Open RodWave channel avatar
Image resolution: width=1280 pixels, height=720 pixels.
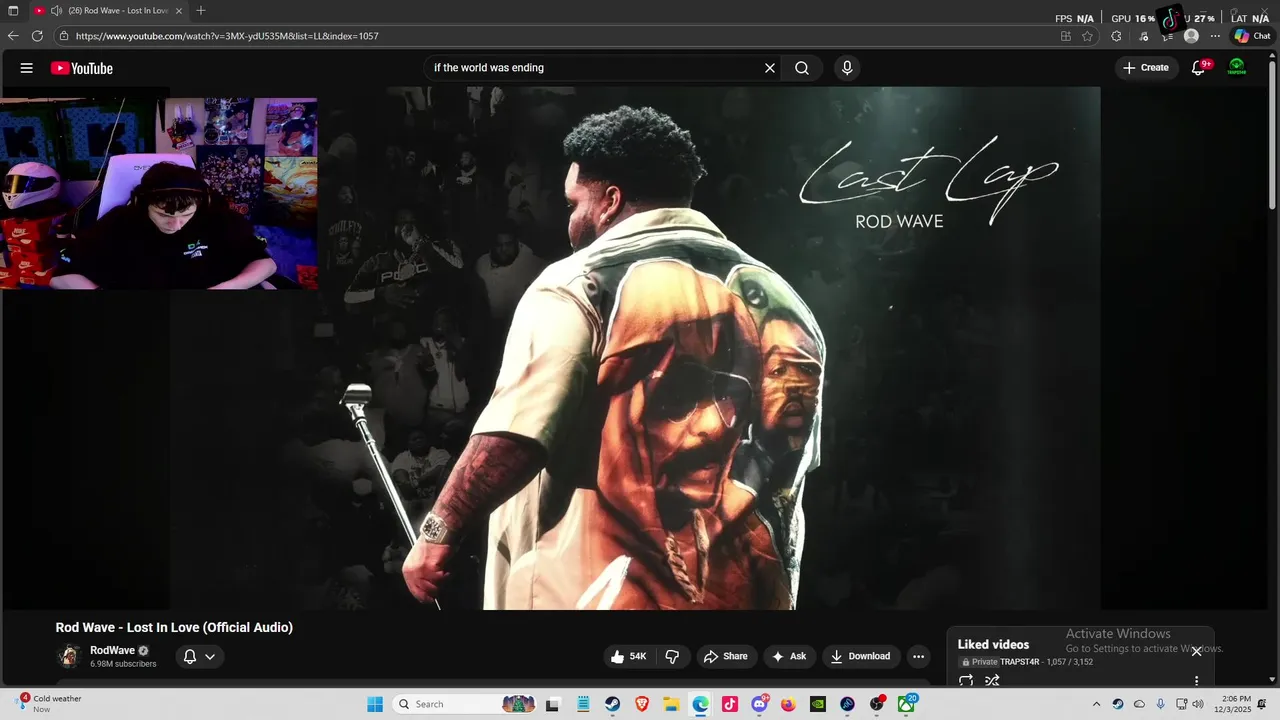click(69, 657)
